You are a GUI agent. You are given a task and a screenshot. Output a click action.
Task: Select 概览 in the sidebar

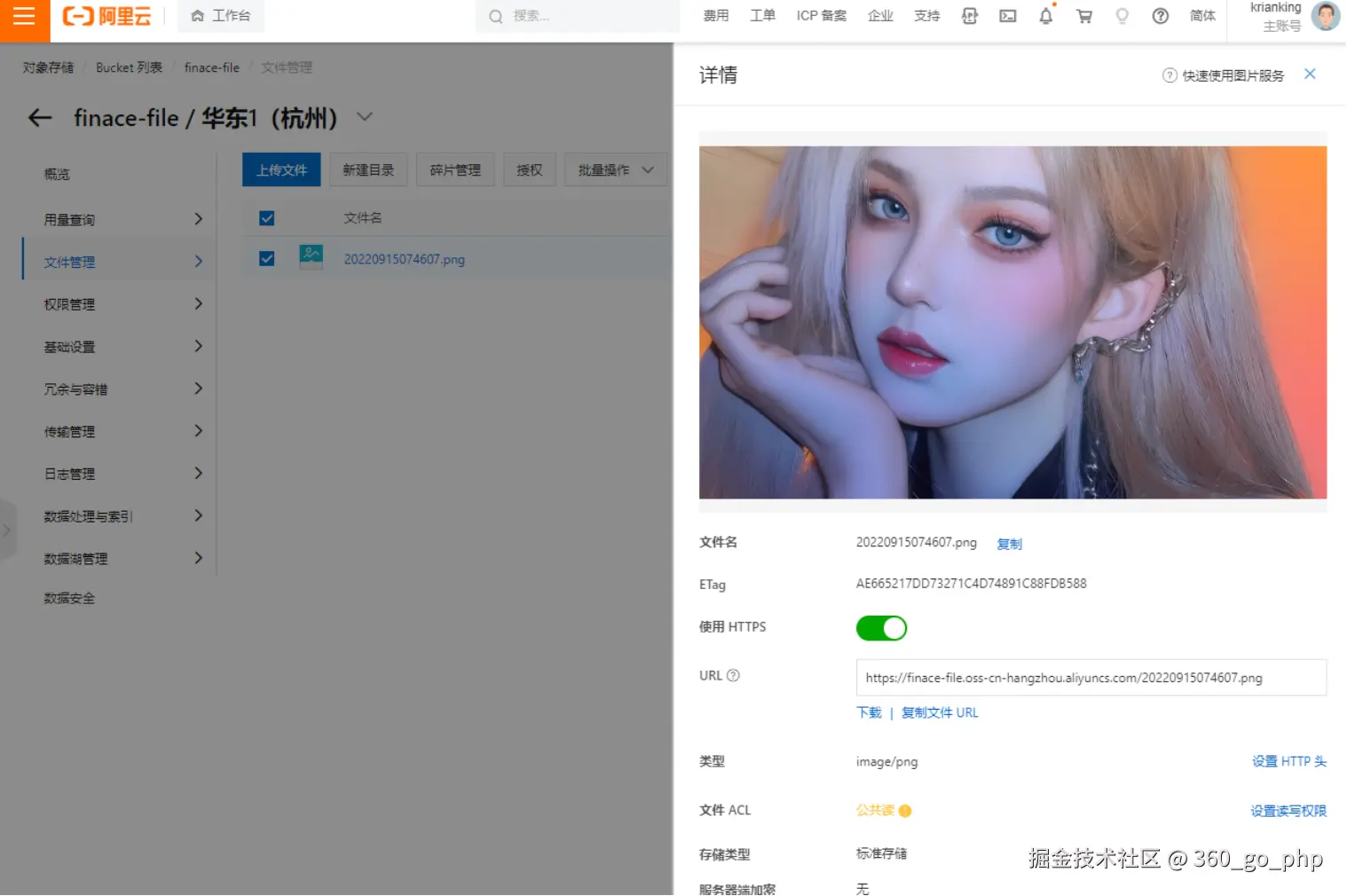[x=57, y=175]
